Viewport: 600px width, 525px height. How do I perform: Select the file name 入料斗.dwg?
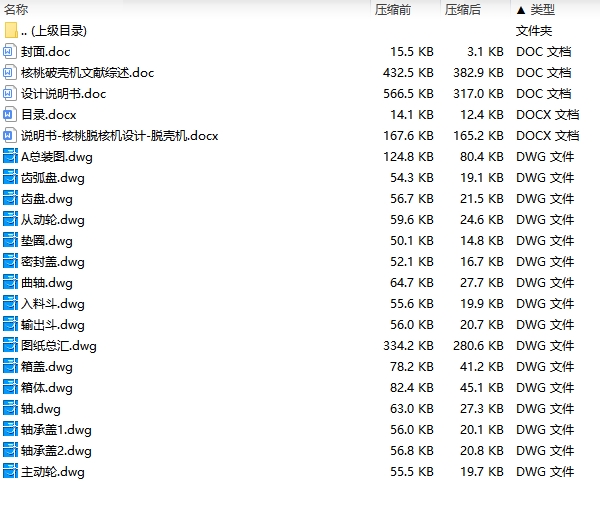[53, 304]
